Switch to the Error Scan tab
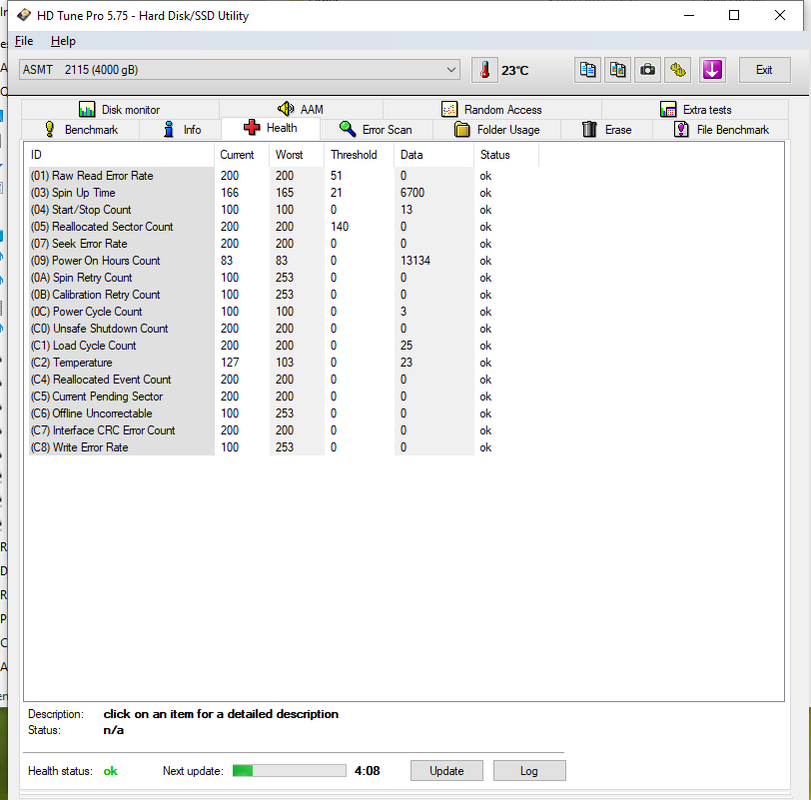811x800 pixels. [x=376, y=129]
